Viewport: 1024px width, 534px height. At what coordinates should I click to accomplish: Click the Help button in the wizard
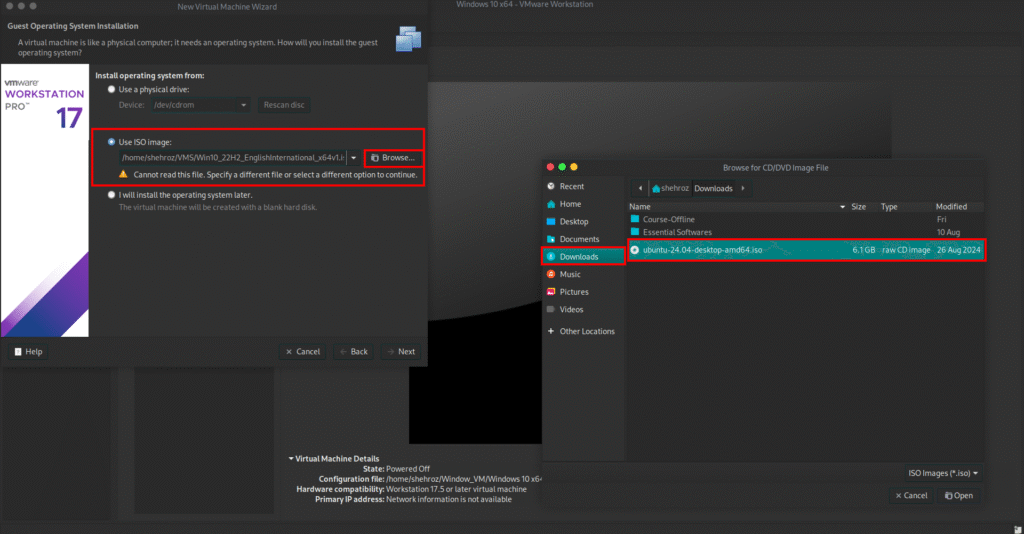[x=28, y=351]
